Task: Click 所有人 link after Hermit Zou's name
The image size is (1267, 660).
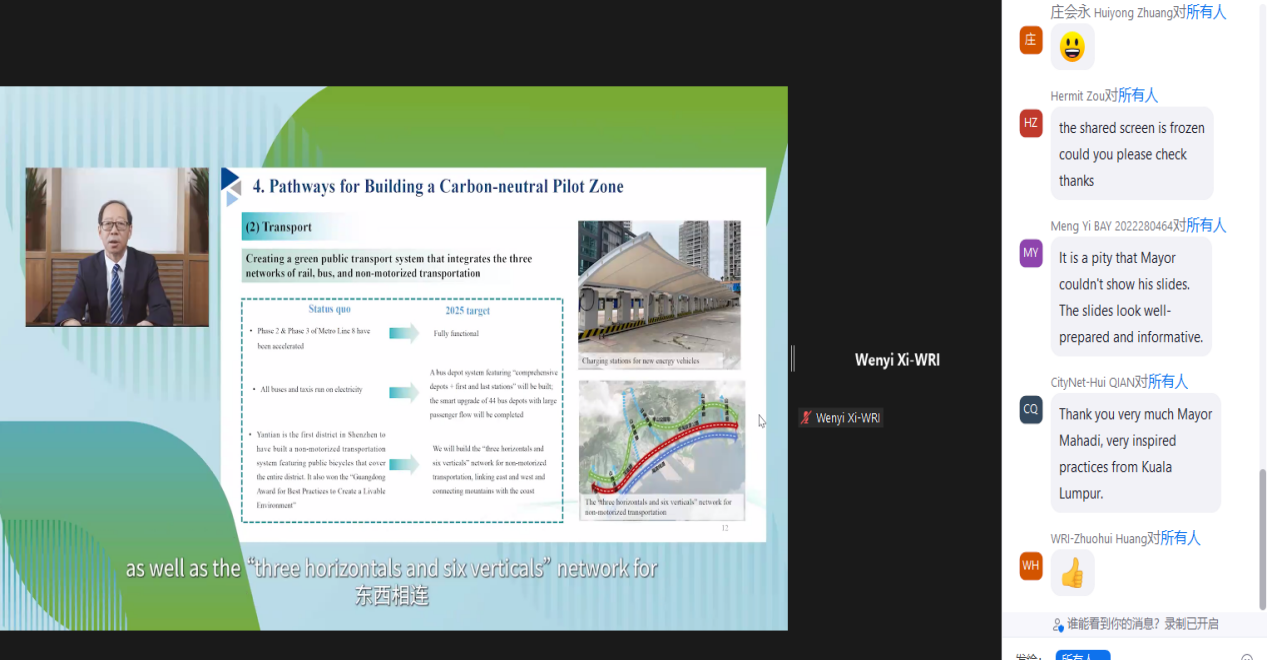Action: point(1138,95)
